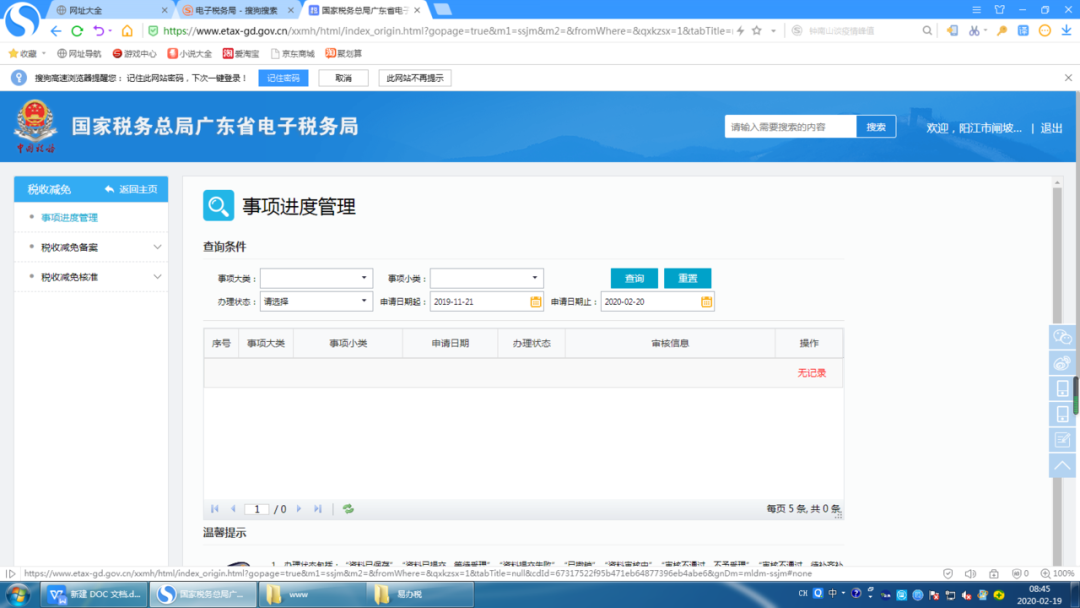Open the 易办税 folder in taskbar

[419, 594]
